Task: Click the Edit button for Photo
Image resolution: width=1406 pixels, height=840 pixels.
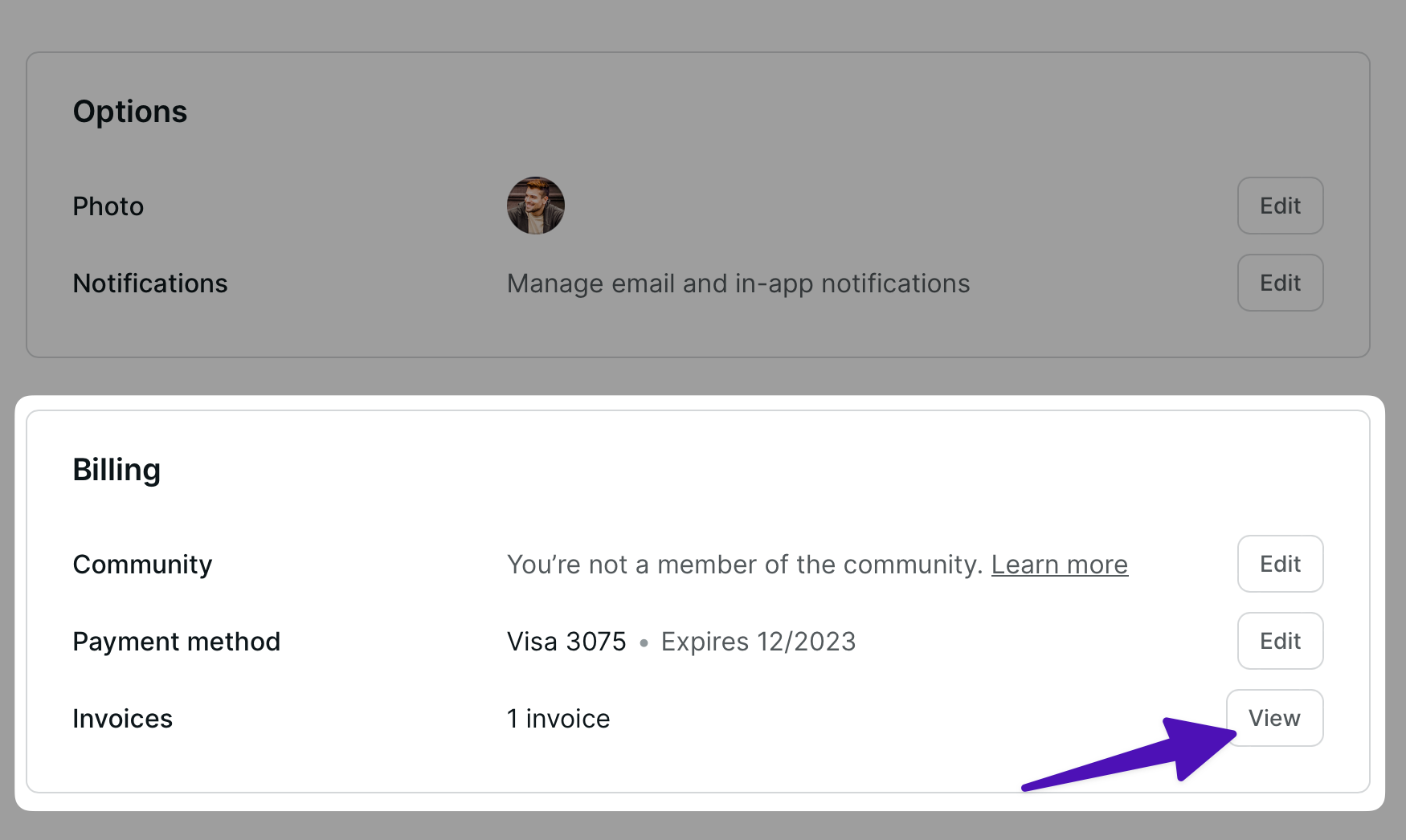Action: (1280, 206)
